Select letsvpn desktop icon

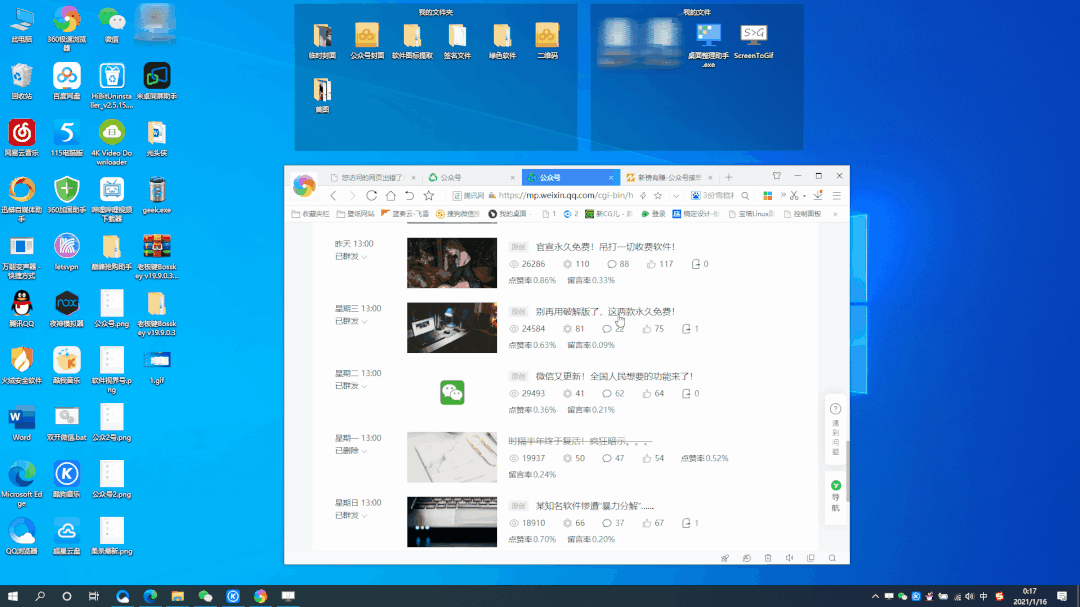67,251
